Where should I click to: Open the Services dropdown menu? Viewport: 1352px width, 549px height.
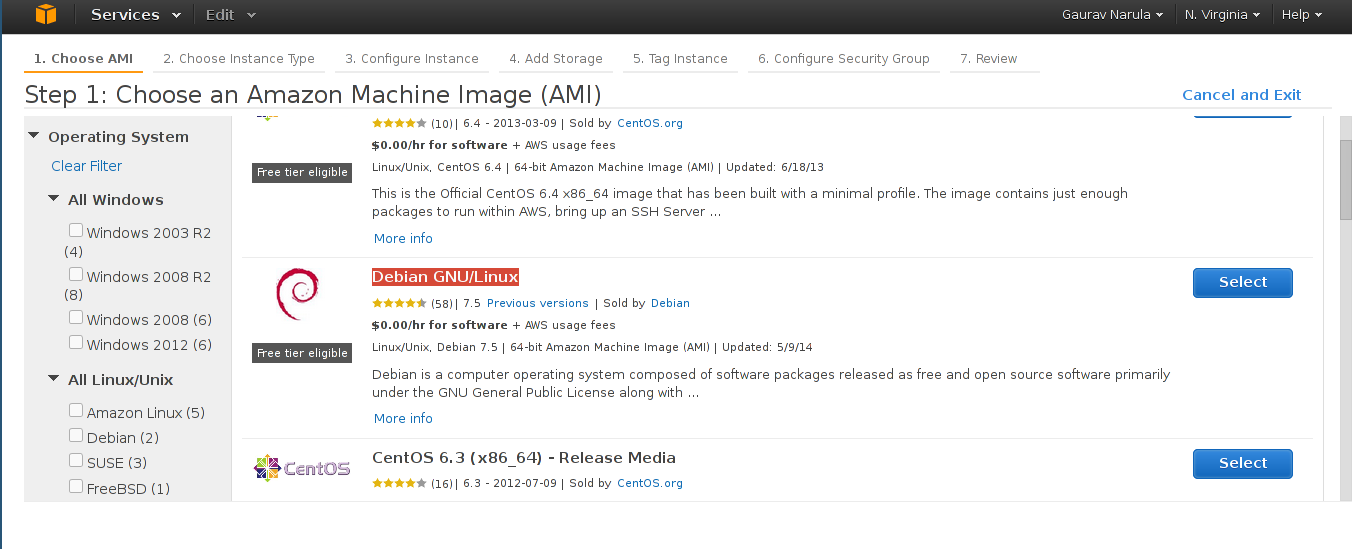[135, 15]
